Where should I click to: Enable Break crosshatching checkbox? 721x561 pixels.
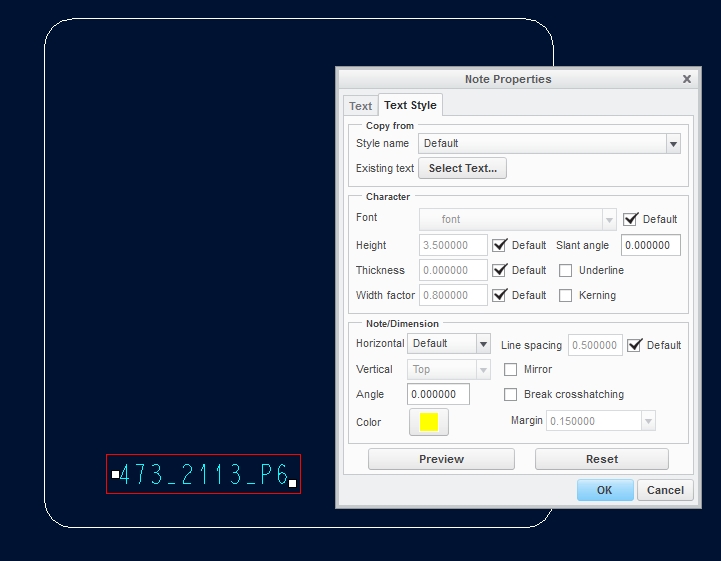coord(510,395)
